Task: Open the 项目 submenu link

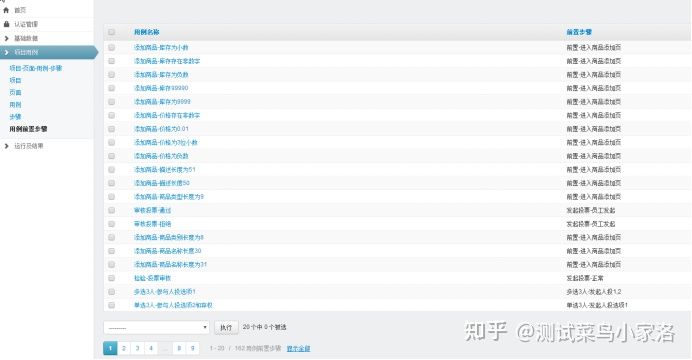Action: (x=15, y=80)
